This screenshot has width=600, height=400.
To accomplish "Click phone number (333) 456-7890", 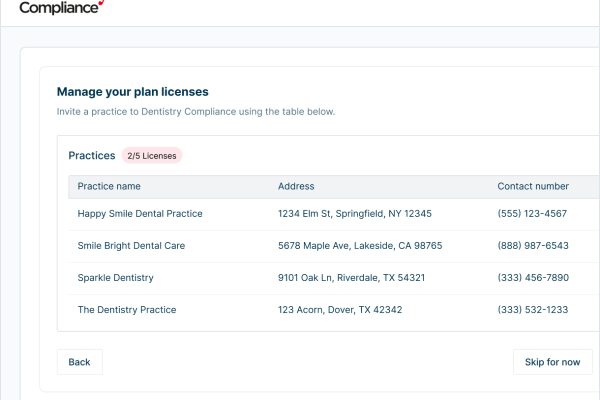I will [533, 278].
